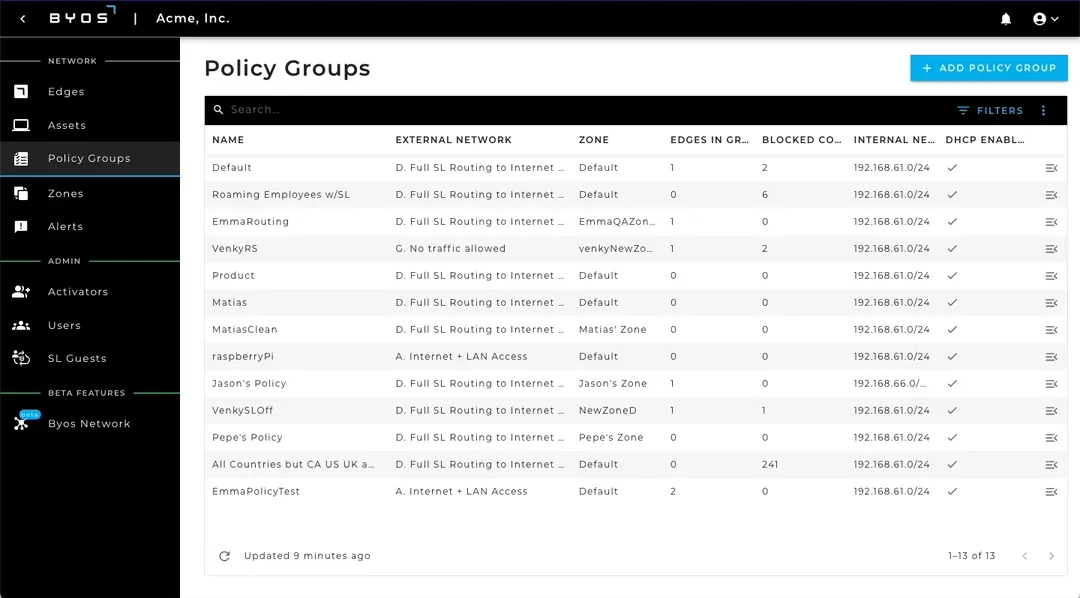The width and height of the screenshot is (1080, 598).
Task: Click the back arrow in top bar
Action: tap(23, 19)
